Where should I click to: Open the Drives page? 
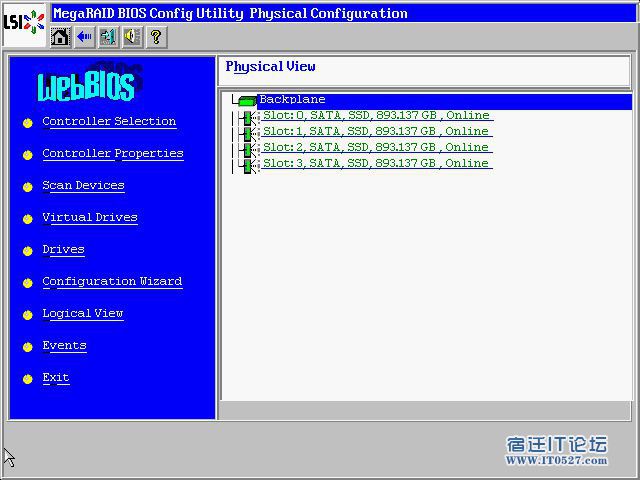click(x=64, y=250)
